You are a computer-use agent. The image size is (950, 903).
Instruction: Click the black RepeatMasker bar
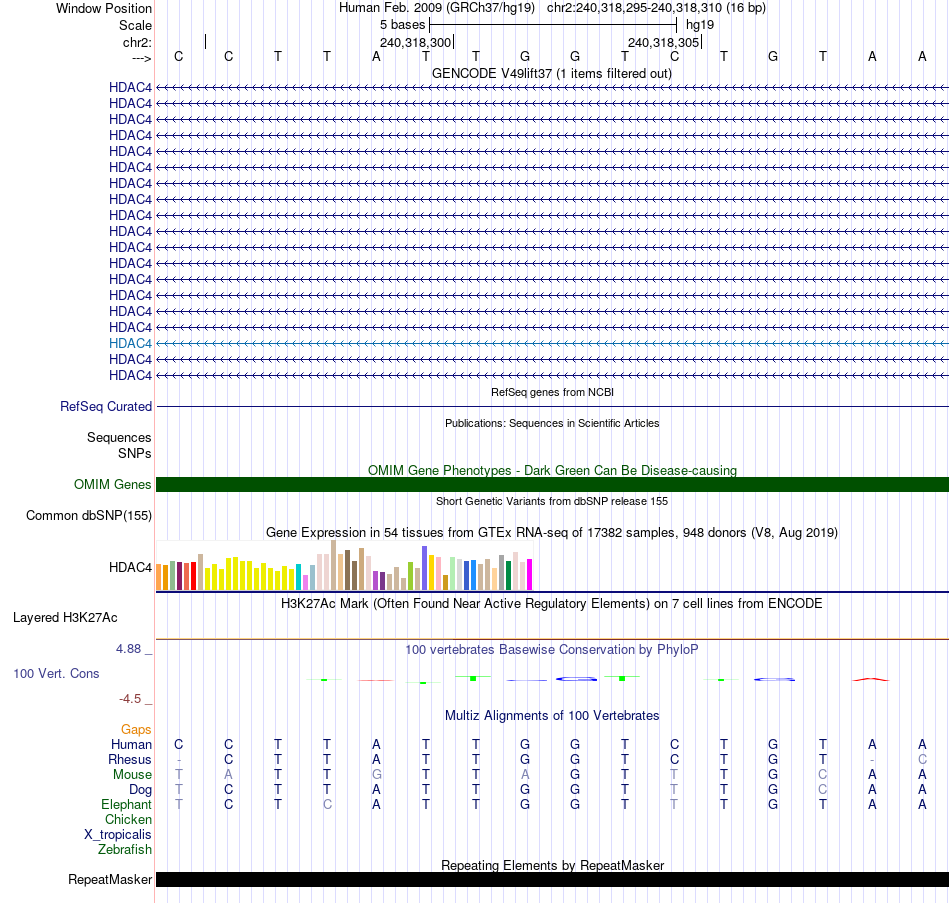tap(552, 879)
